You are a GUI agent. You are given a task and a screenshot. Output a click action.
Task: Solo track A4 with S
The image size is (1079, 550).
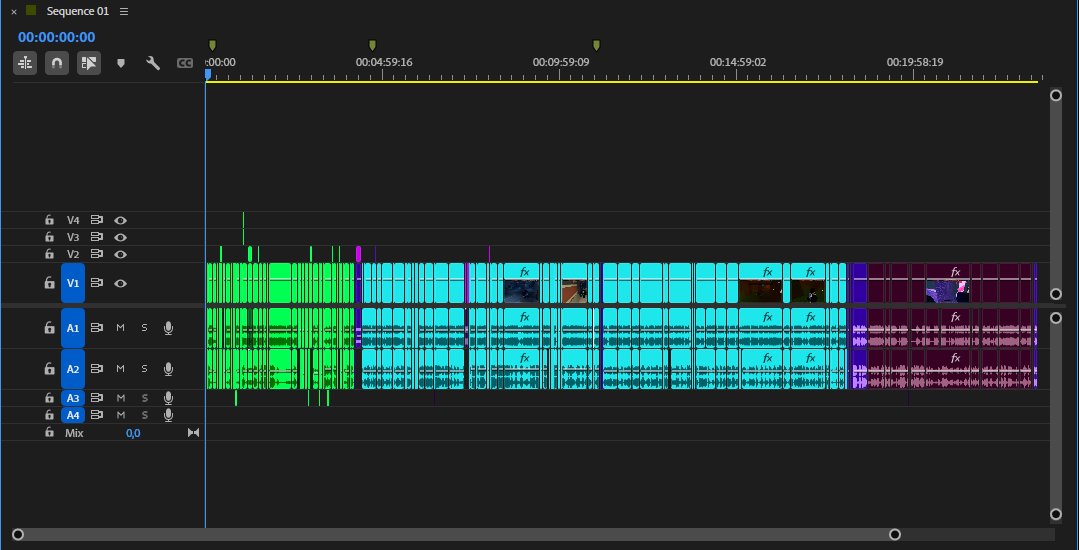click(144, 415)
